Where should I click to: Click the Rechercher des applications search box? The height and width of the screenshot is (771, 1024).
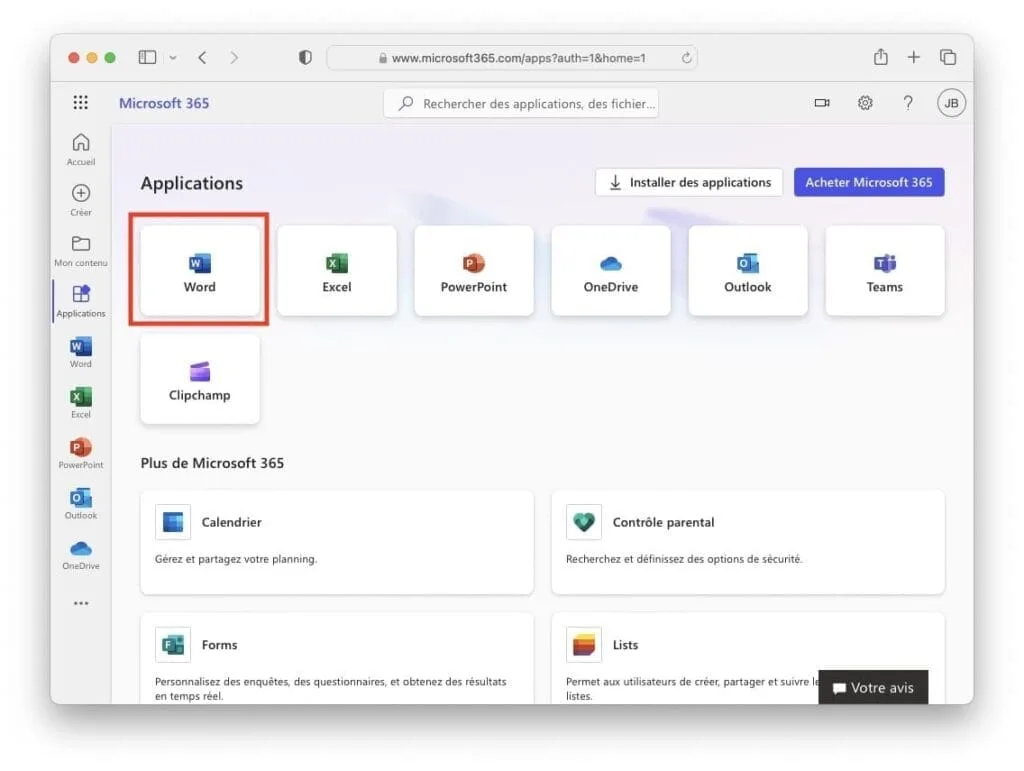coord(521,103)
